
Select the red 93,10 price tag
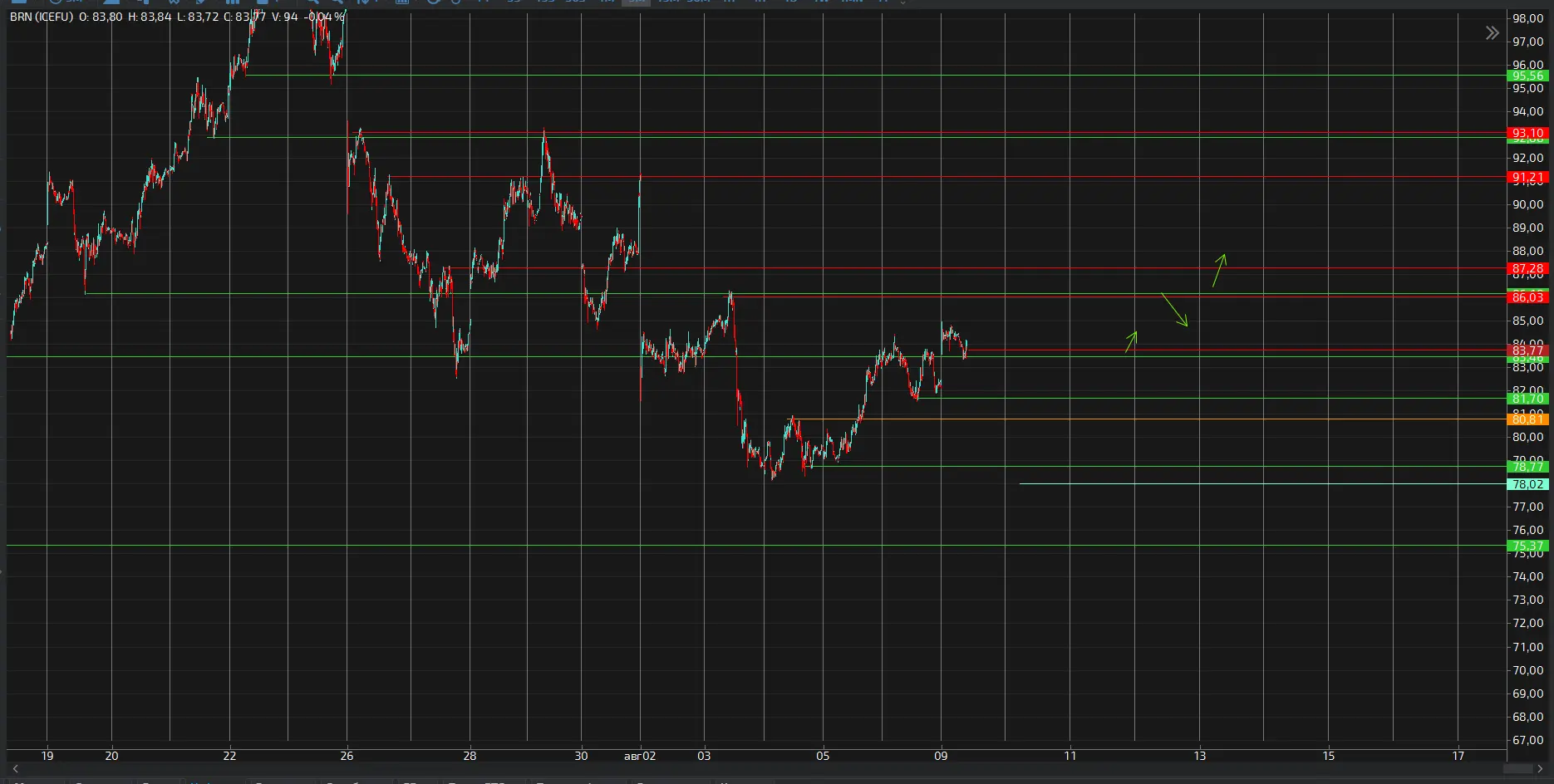[1527, 133]
